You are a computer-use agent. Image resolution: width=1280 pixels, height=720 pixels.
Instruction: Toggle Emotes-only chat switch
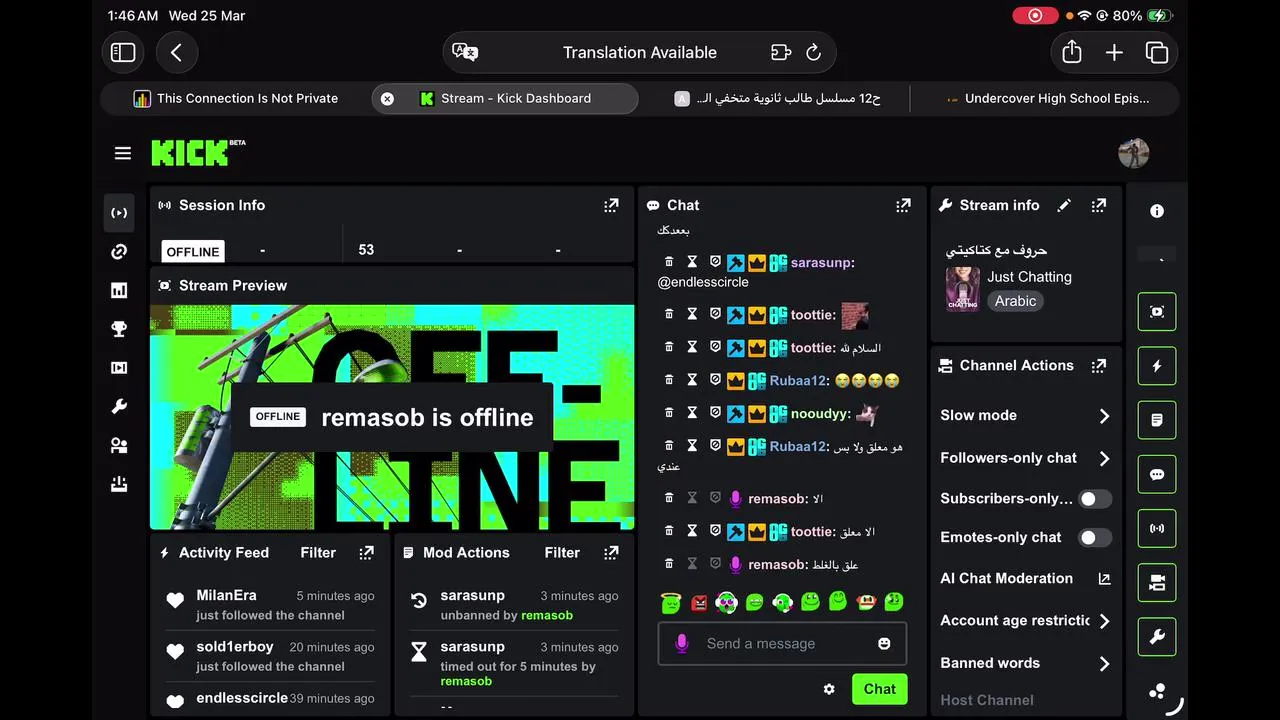pyautogui.click(x=1094, y=537)
